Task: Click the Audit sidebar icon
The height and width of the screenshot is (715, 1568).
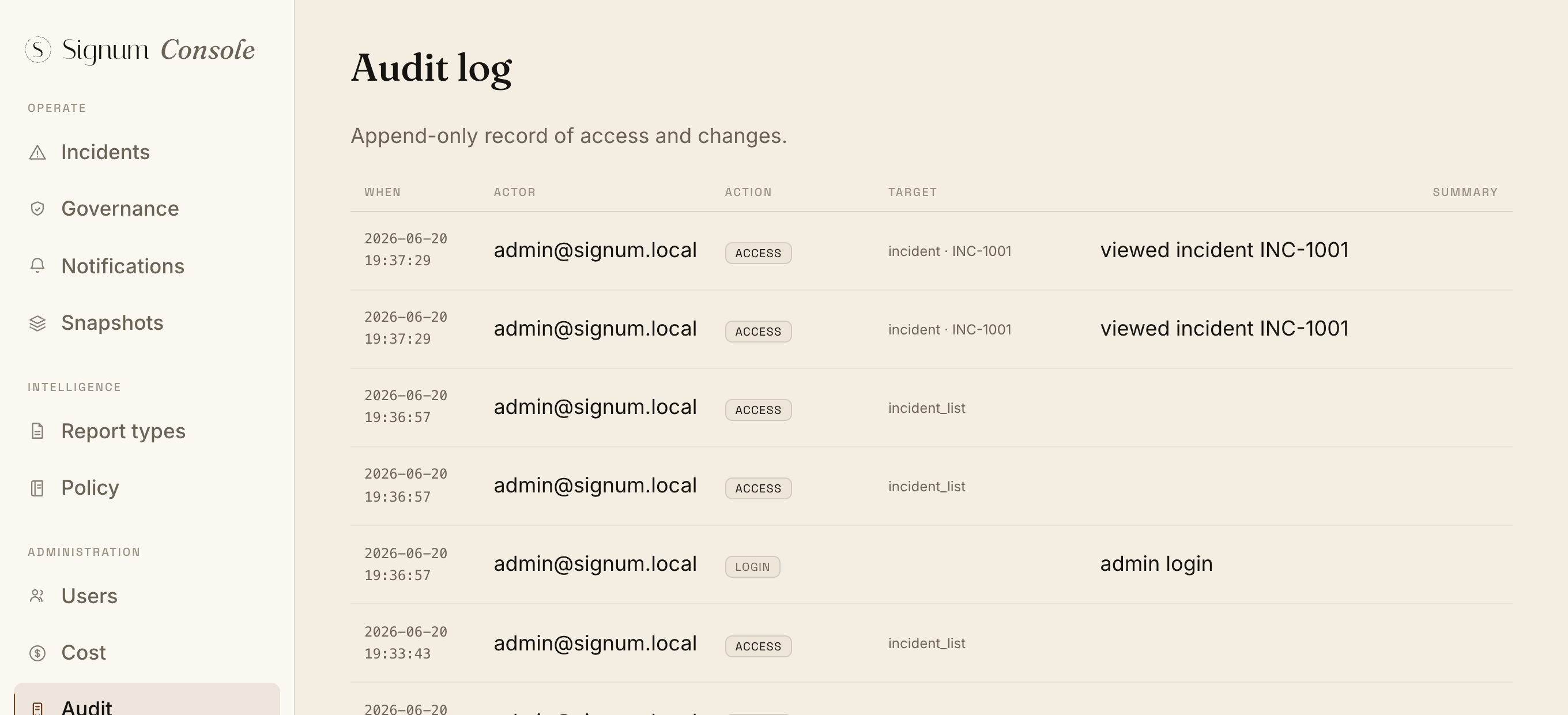Action: click(x=37, y=708)
